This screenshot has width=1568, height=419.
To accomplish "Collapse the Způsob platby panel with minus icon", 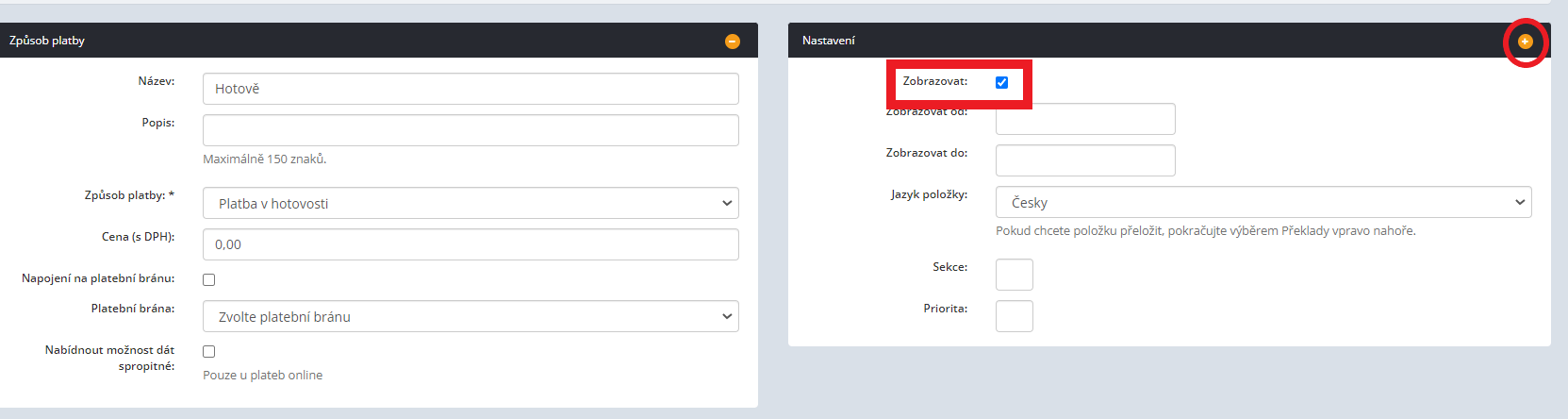I will [x=732, y=42].
